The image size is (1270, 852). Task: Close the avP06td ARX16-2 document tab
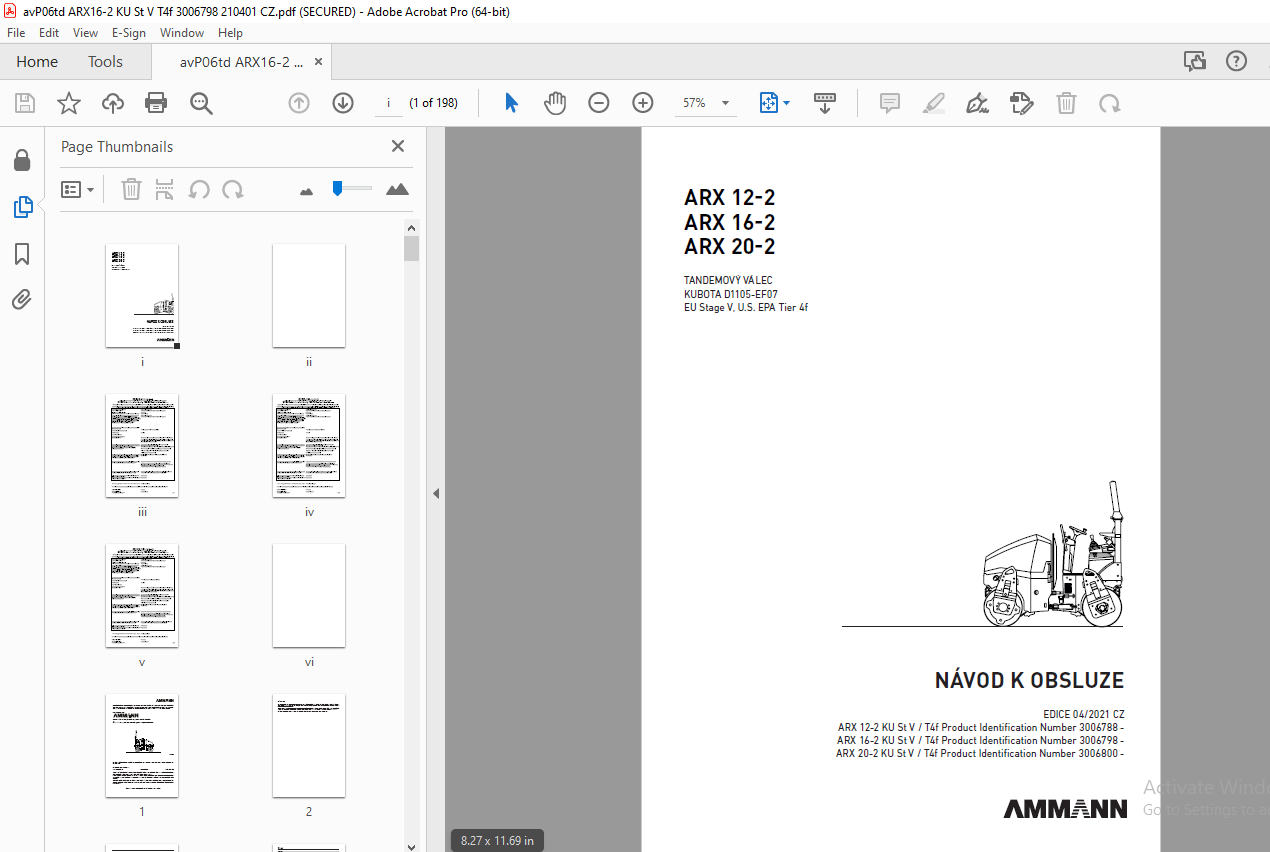click(319, 62)
